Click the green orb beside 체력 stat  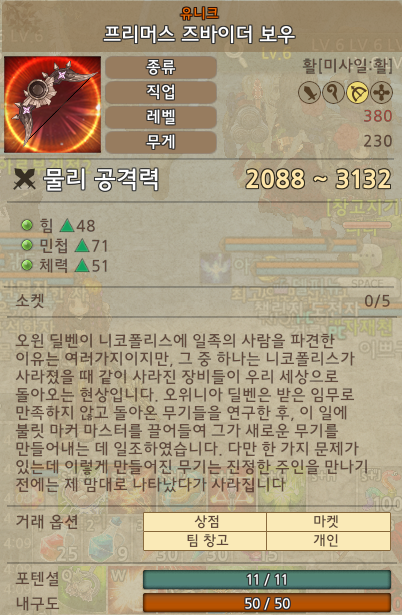pyautogui.click(x=27, y=266)
